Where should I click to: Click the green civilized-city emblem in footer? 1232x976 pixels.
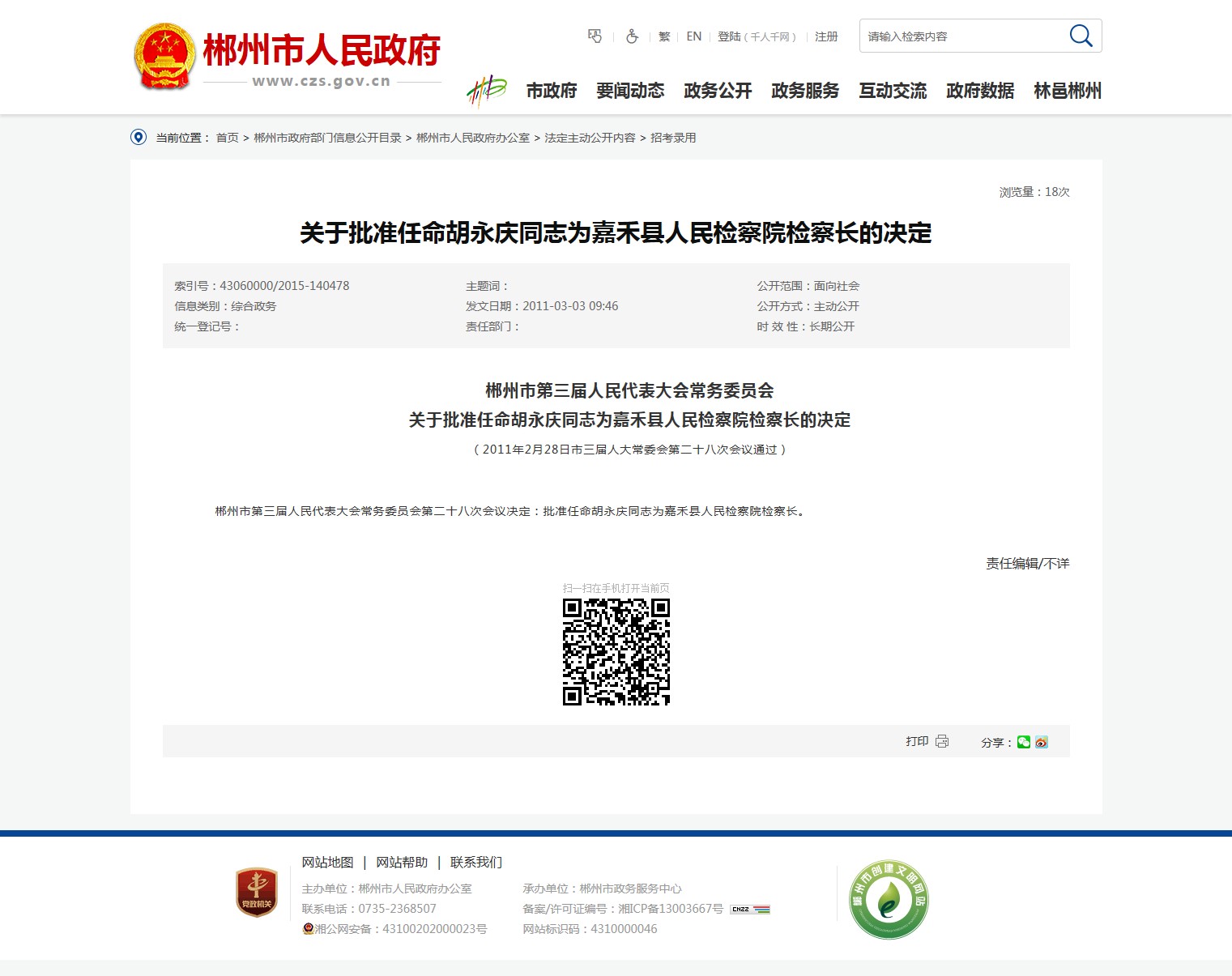click(x=889, y=899)
